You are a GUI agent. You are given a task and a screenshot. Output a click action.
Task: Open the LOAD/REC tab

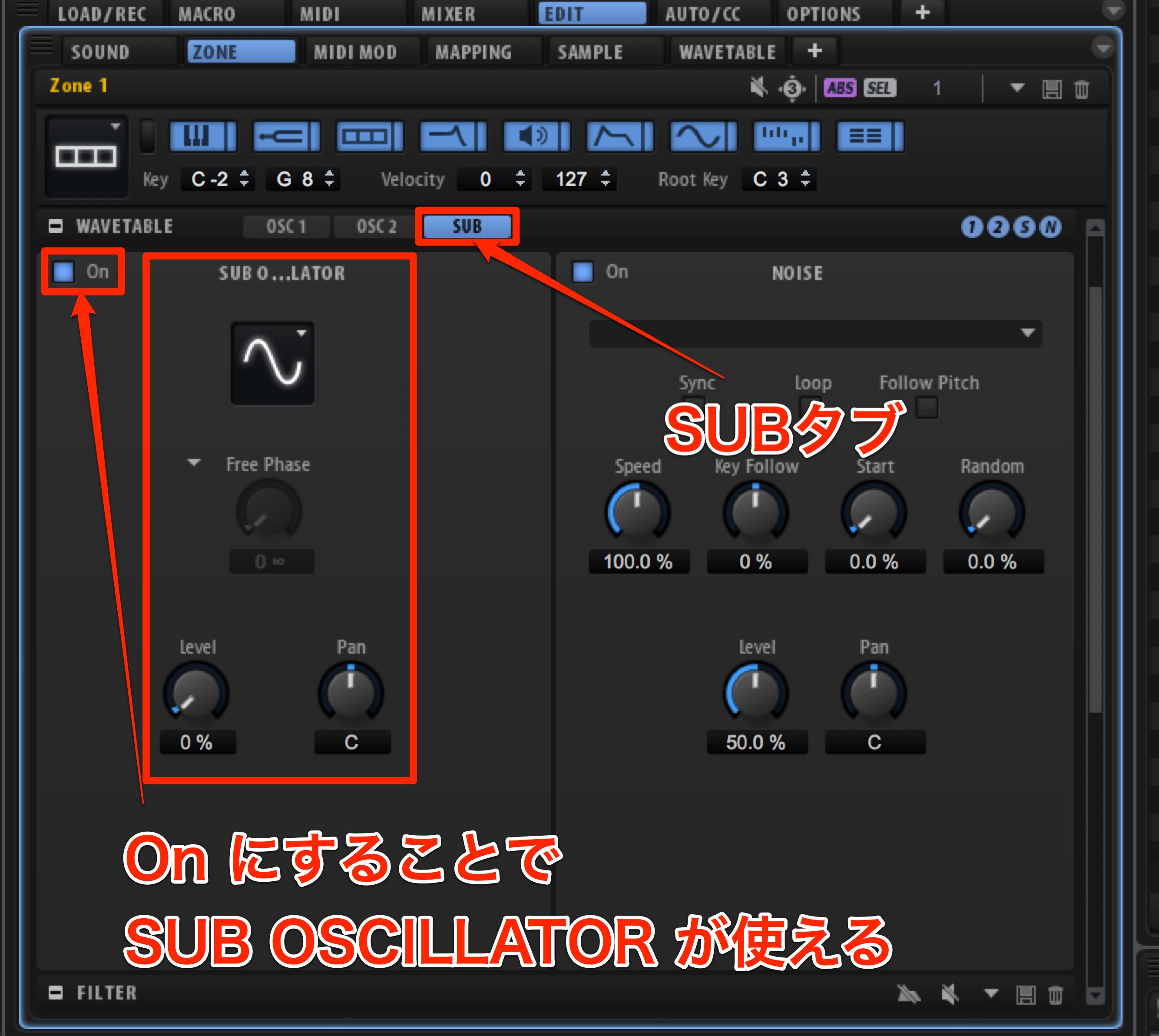(103, 13)
